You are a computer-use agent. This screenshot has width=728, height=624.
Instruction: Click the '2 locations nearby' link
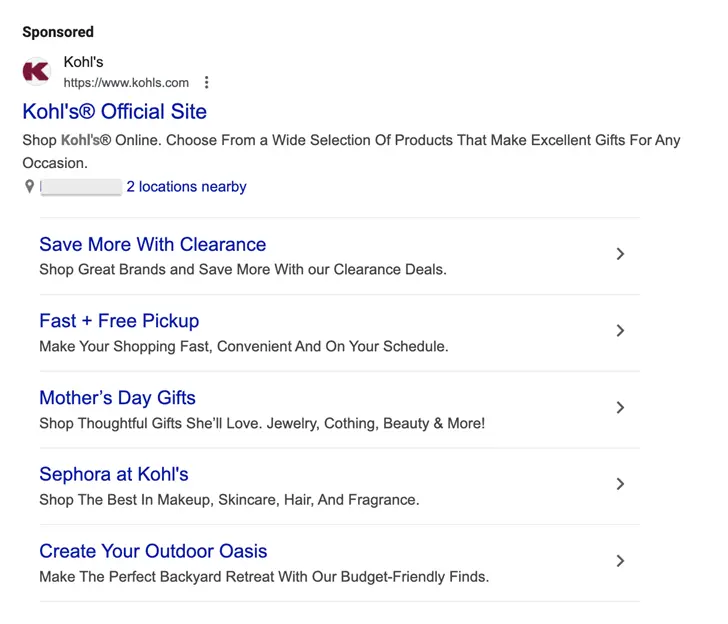(x=186, y=187)
